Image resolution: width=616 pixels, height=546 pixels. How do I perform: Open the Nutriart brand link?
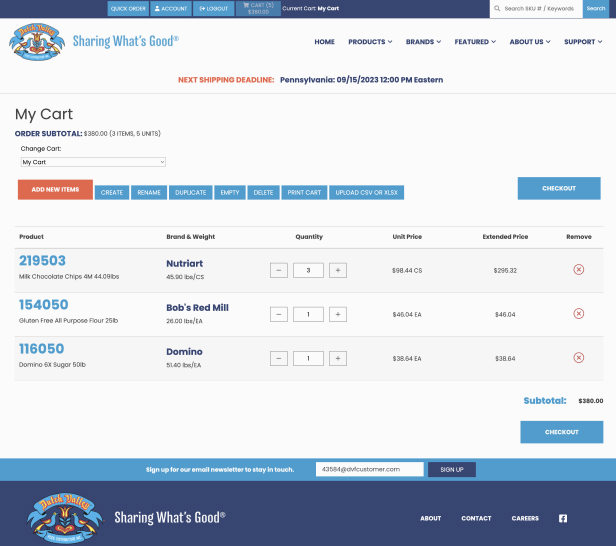pyautogui.click(x=185, y=264)
